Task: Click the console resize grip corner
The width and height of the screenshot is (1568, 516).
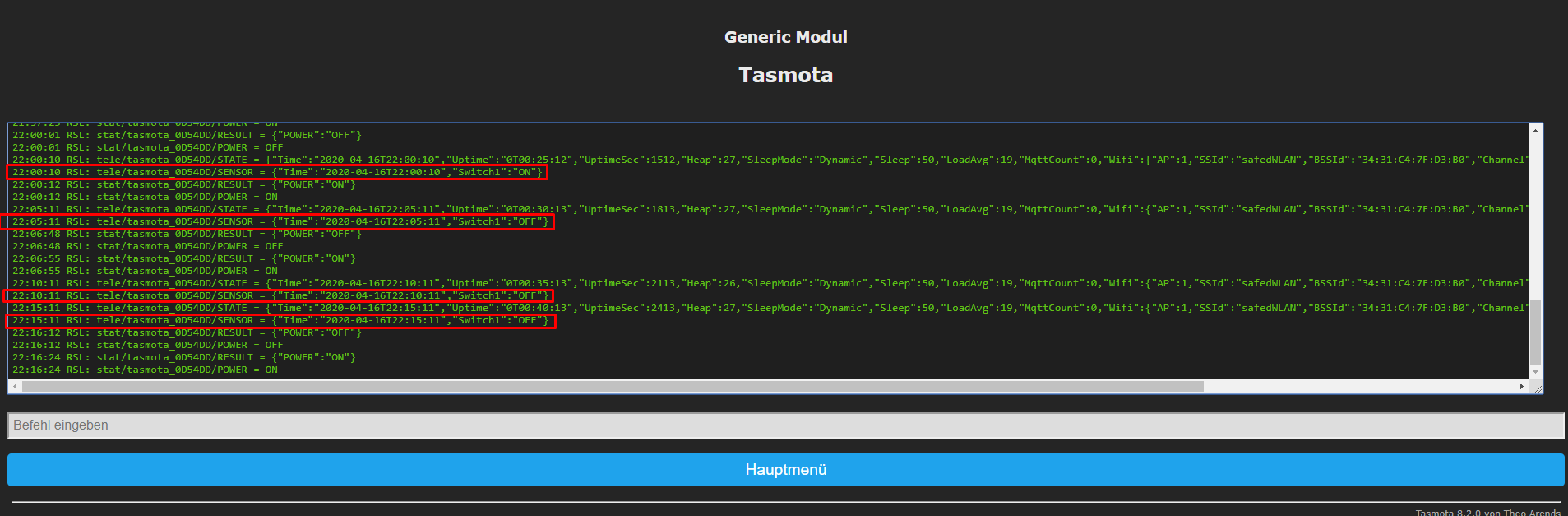Action: 1538,388
